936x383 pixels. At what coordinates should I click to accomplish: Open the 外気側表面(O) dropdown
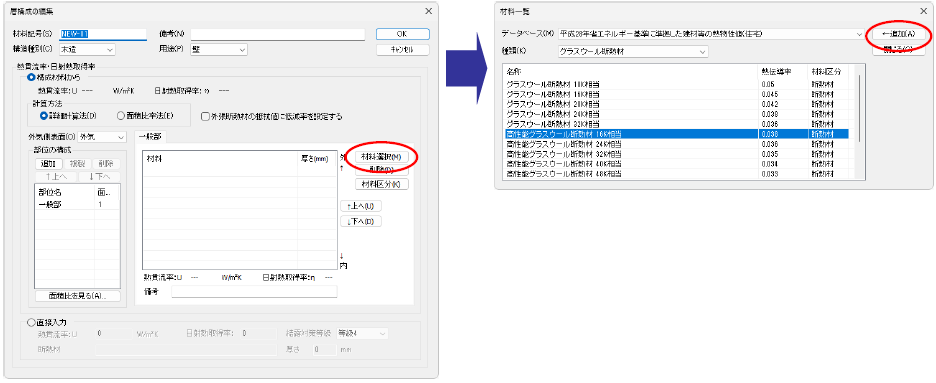point(102,137)
